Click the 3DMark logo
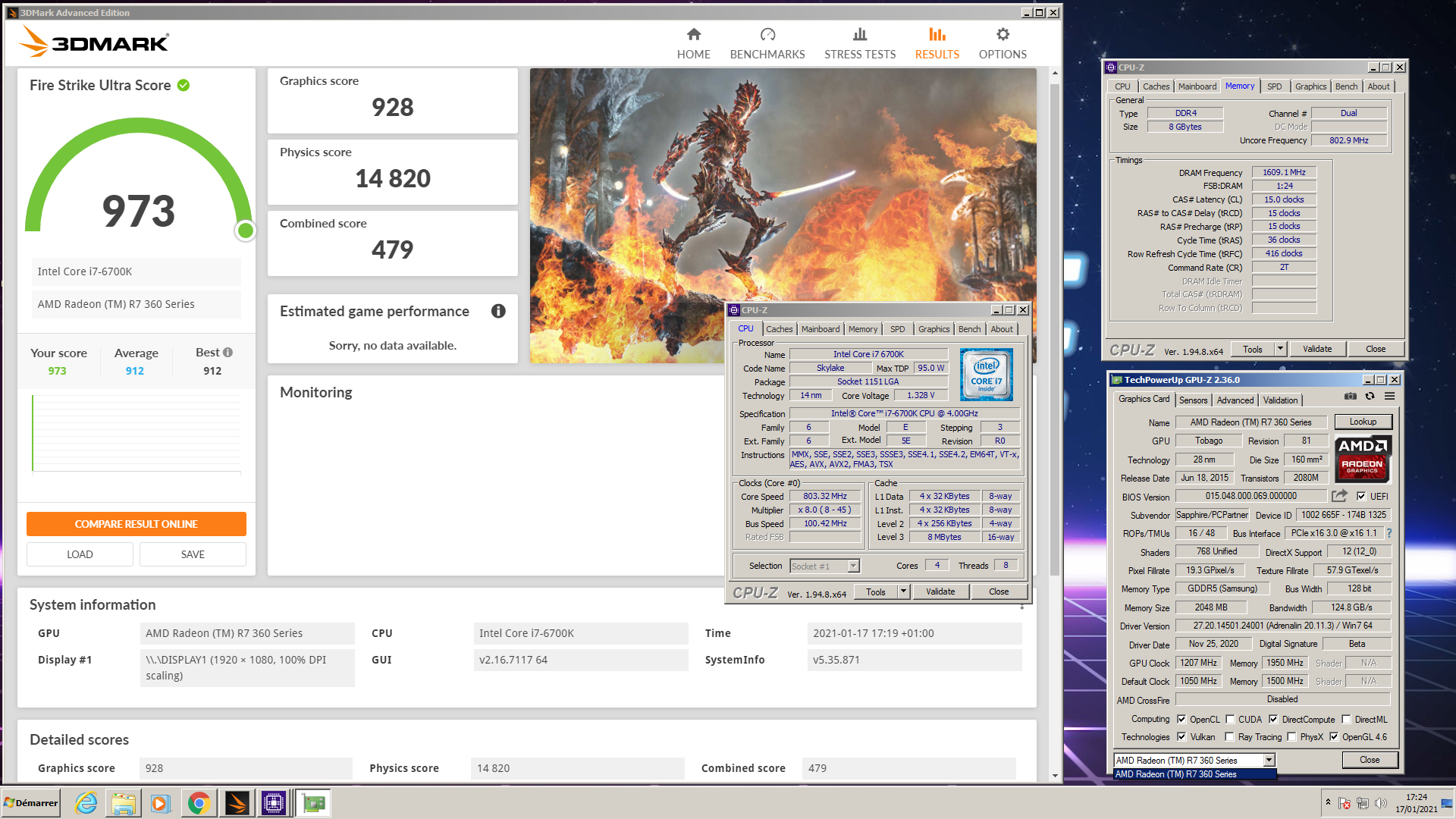The height and width of the screenshot is (819, 1456). click(x=94, y=42)
